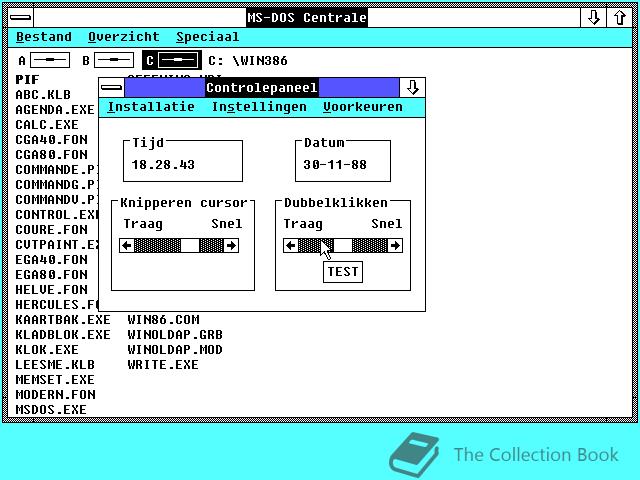The width and height of the screenshot is (640, 480).
Task: Select the COMMANDE PIF file entry
Action: pyautogui.click(x=57, y=170)
